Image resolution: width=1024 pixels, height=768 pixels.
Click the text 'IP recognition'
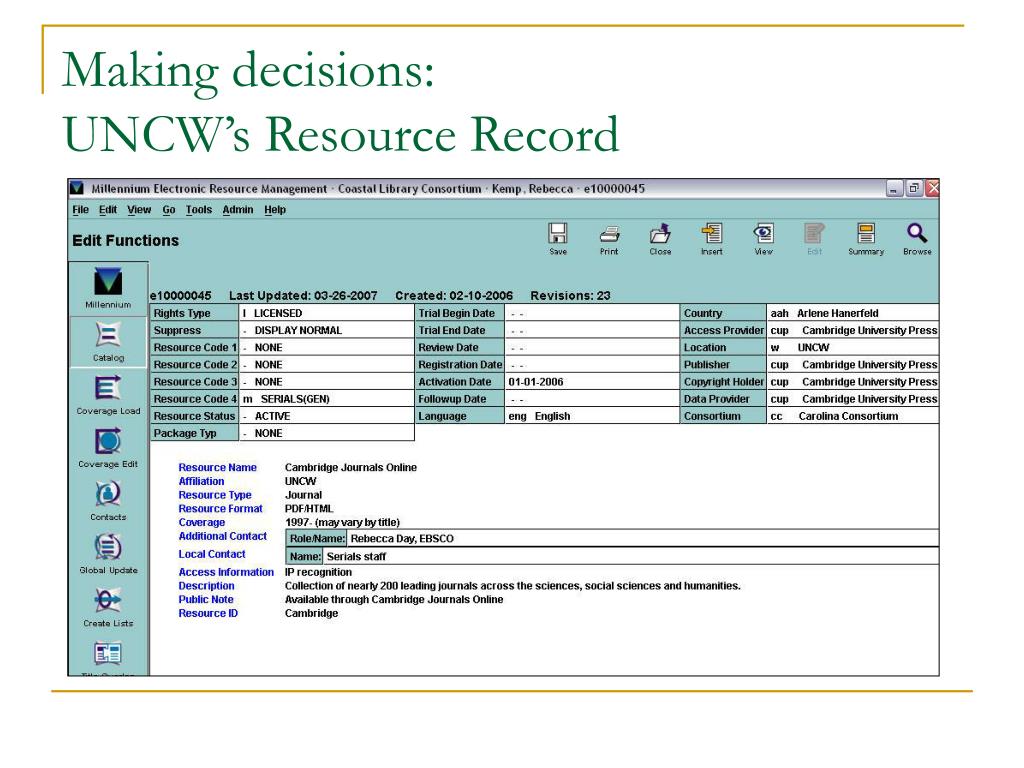click(x=318, y=572)
